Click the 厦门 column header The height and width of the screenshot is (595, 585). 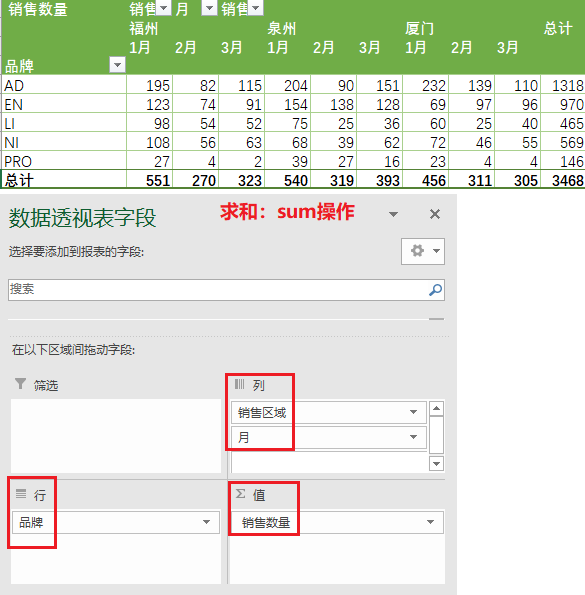coord(419,28)
